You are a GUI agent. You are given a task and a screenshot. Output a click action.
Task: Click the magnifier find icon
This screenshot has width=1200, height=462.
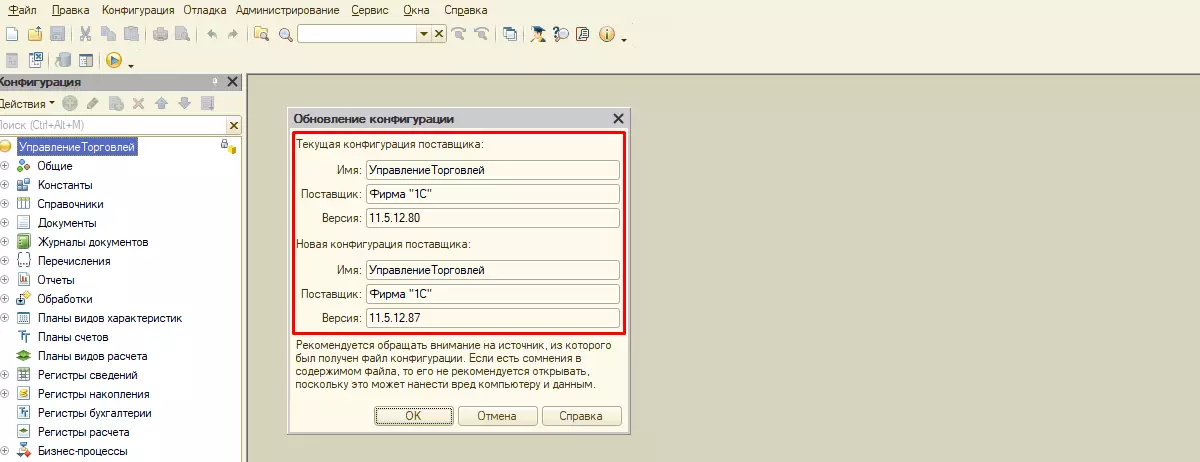point(286,34)
